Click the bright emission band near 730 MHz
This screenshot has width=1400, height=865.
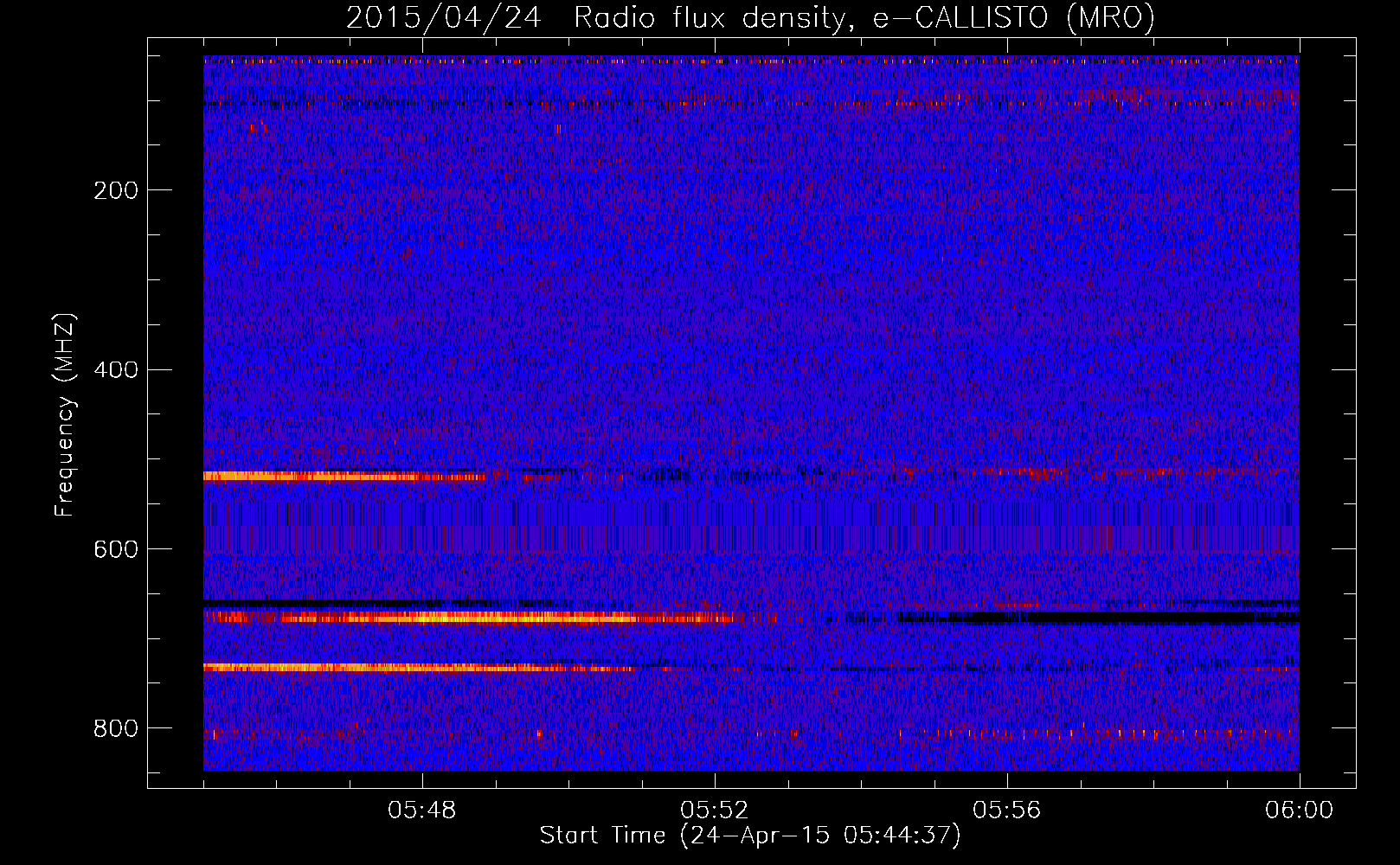[420, 668]
